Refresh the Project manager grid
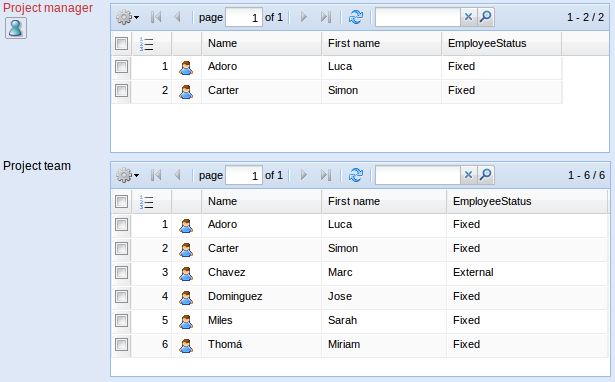The image size is (615, 382). [356, 17]
